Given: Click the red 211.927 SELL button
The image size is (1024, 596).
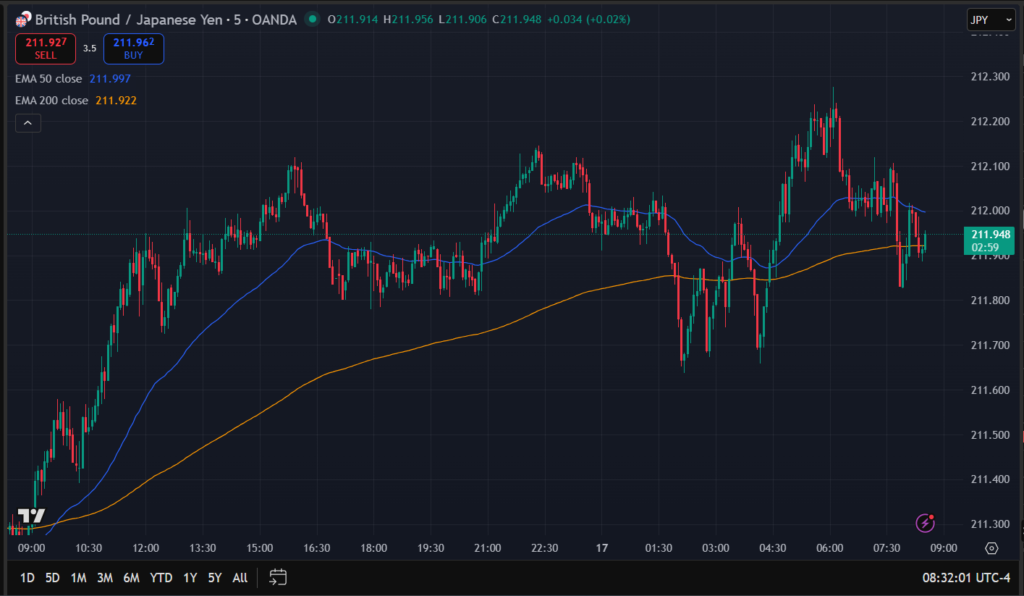Looking at the screenshot, I should coord(45,49).
